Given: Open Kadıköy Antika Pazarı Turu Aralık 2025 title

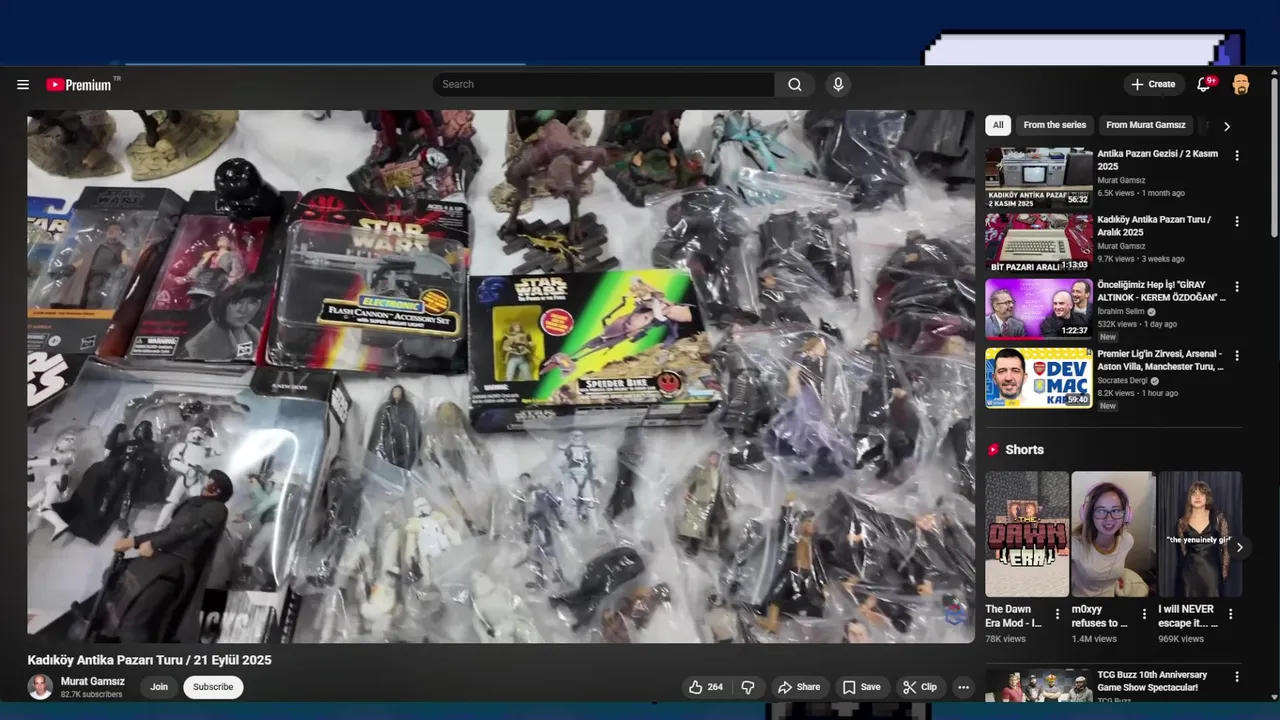Looking at the screenshot, I should [x=1154, y=226].
